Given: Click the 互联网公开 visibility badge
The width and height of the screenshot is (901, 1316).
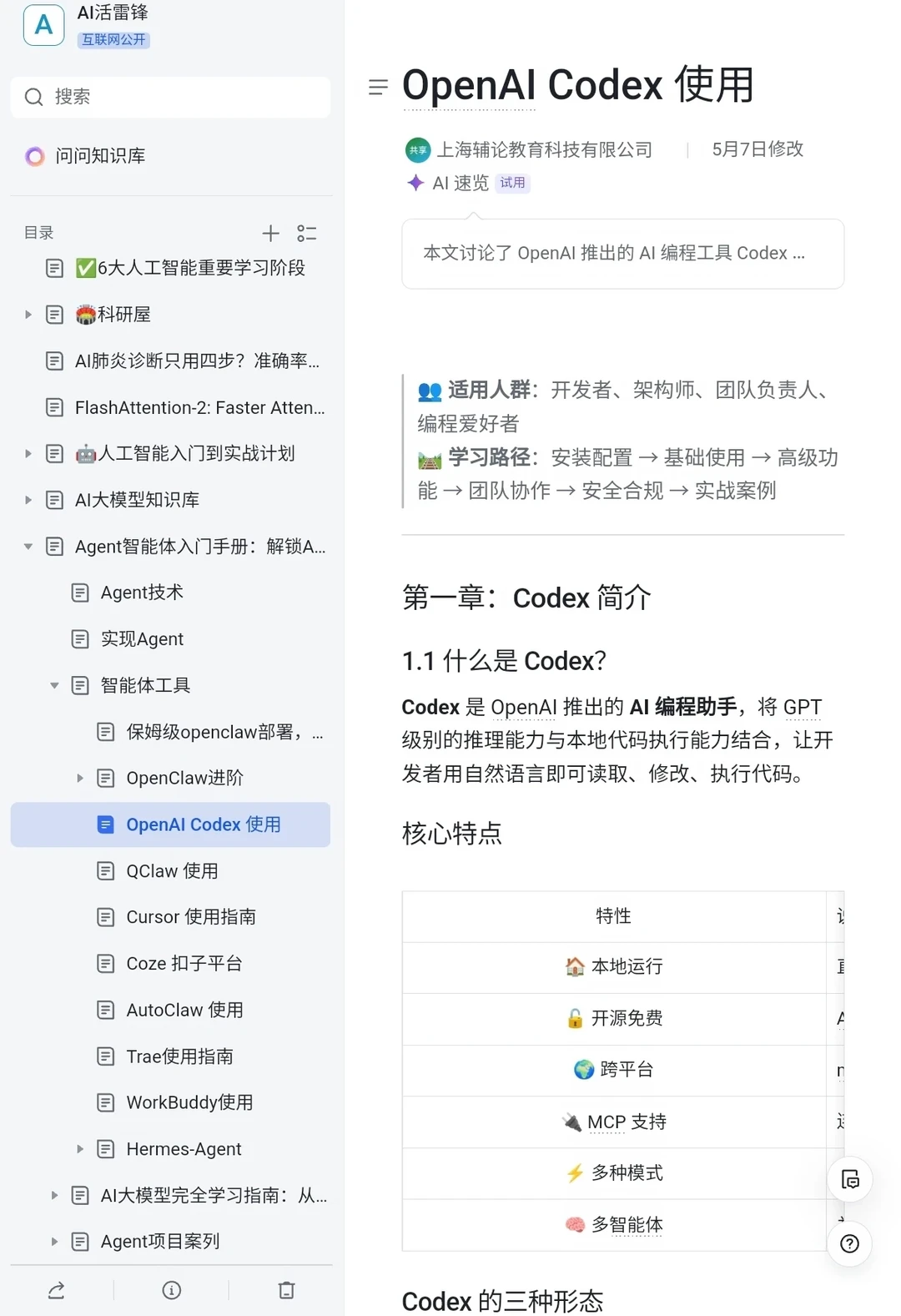Looking at the screenshot, I should [x=113, y=39].
